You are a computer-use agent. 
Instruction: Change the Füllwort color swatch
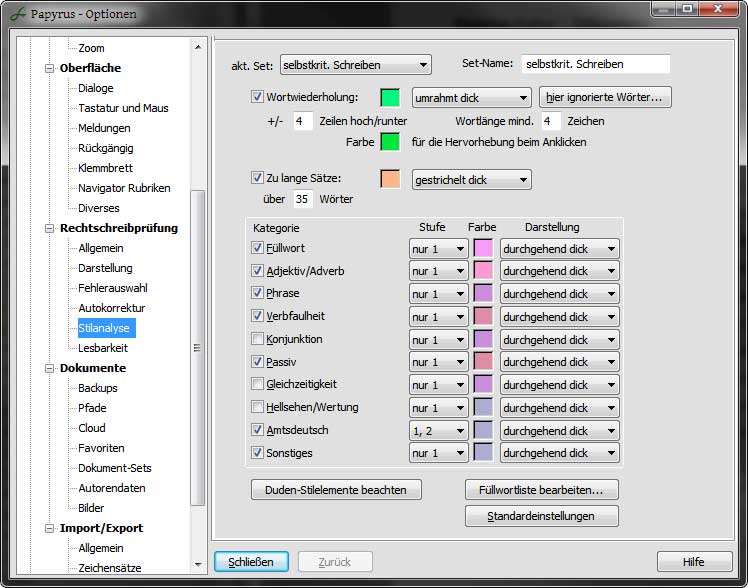(483, 248)
